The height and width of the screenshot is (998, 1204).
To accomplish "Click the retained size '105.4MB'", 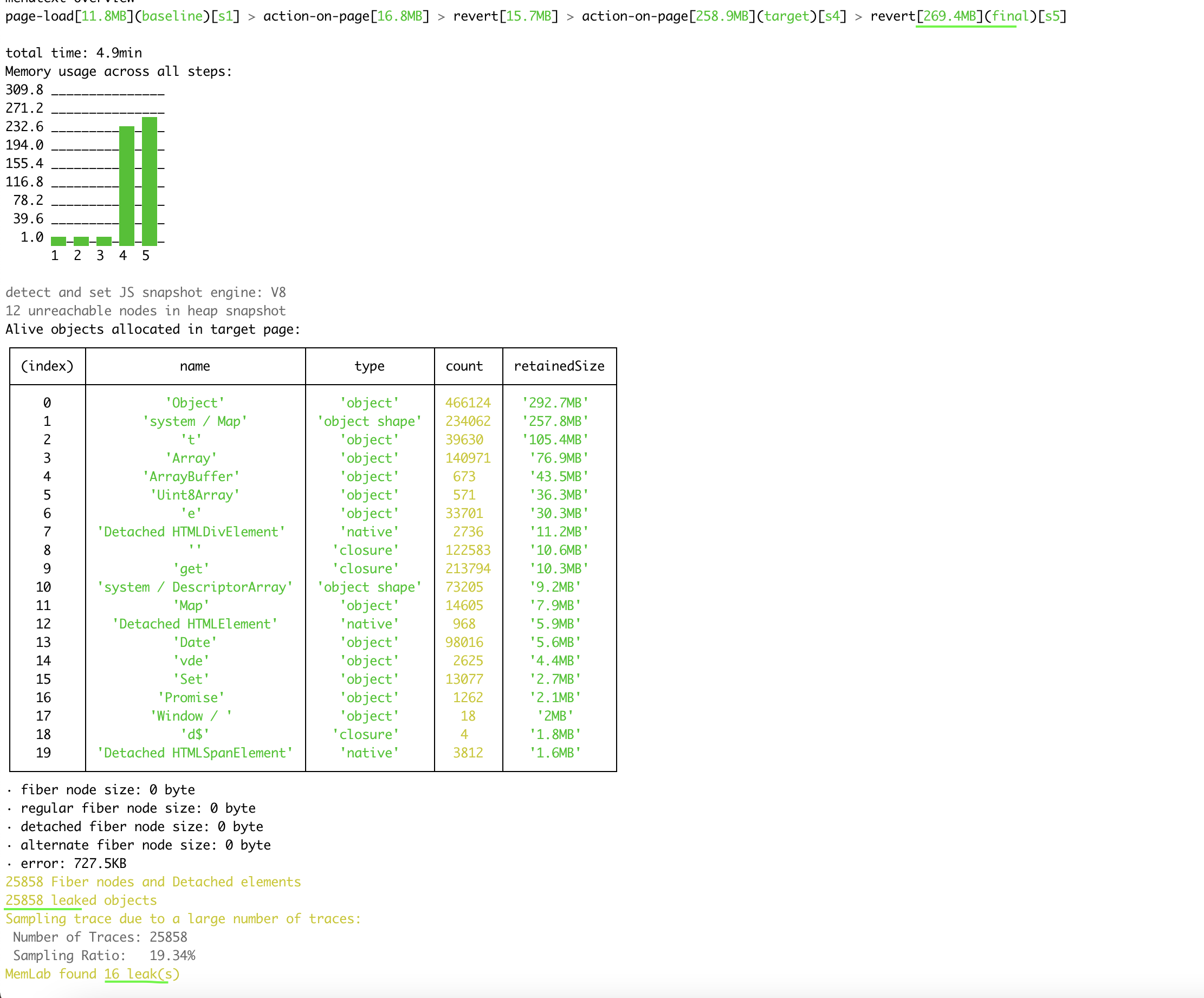I will pyautogui.click(x=555, y=439).
